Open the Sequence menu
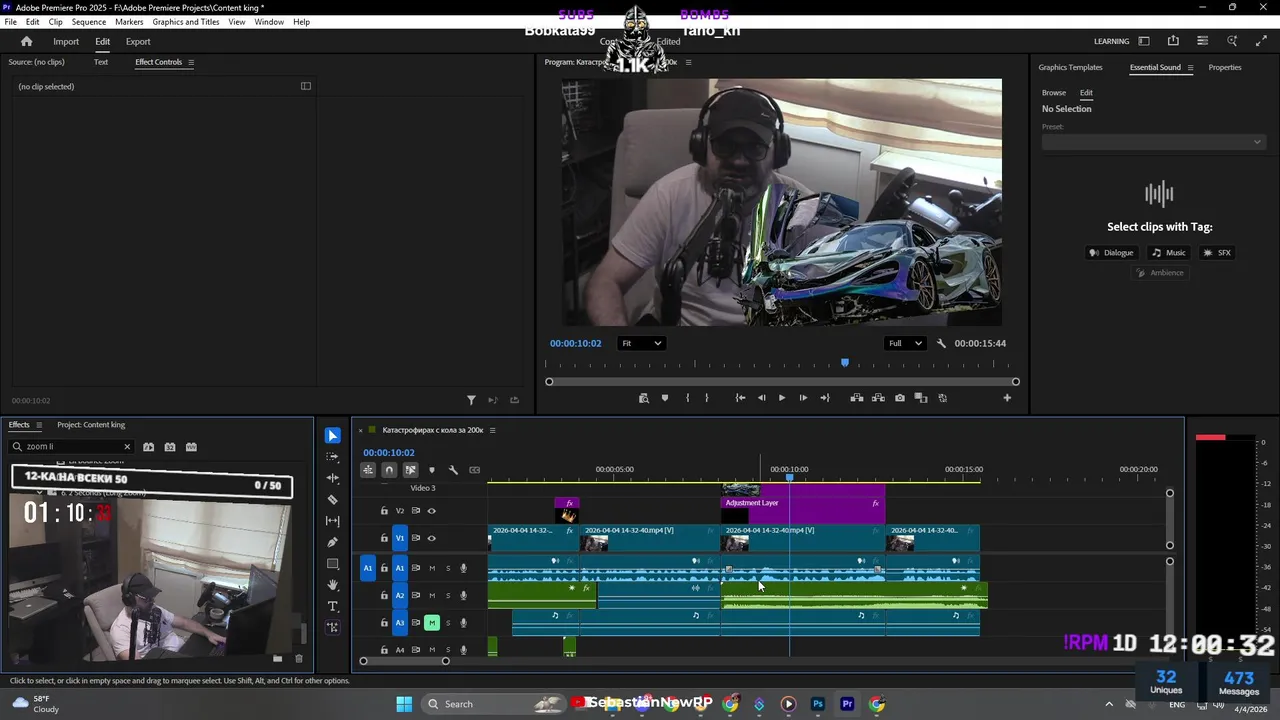The width and height of the screenshot is (1280, 720). [x=89, y=22]
